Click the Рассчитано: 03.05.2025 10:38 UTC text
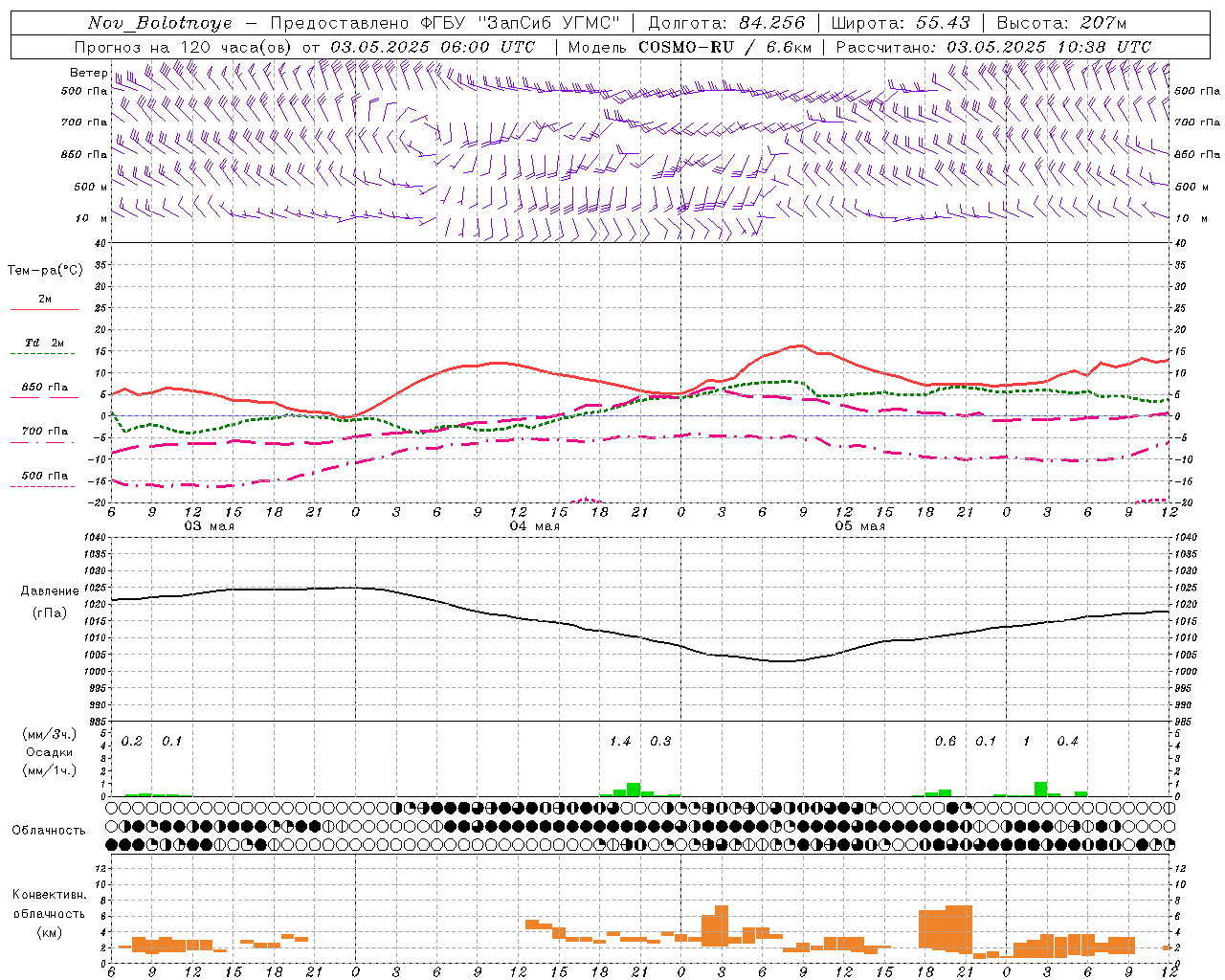Image resolution: width=1225 pixels, height=980 pixels. click(993, 47)
